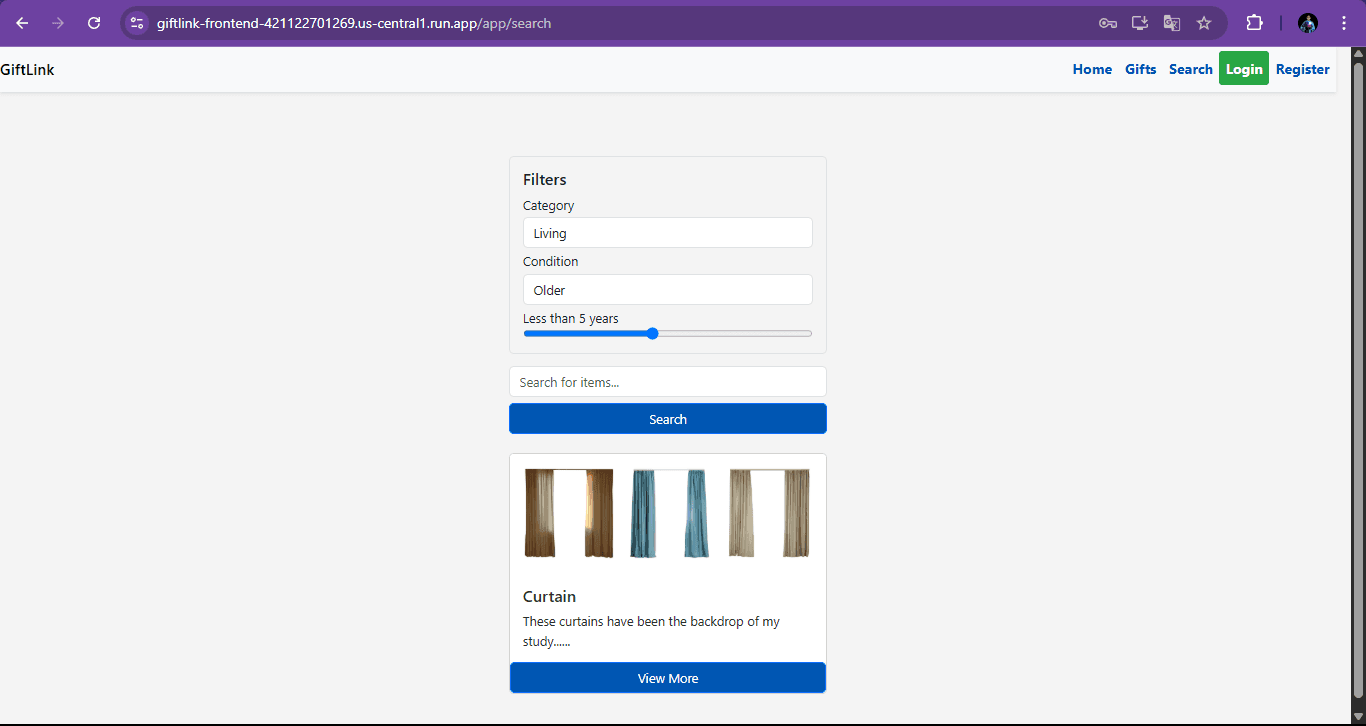Open the translate page icon

1171,23
